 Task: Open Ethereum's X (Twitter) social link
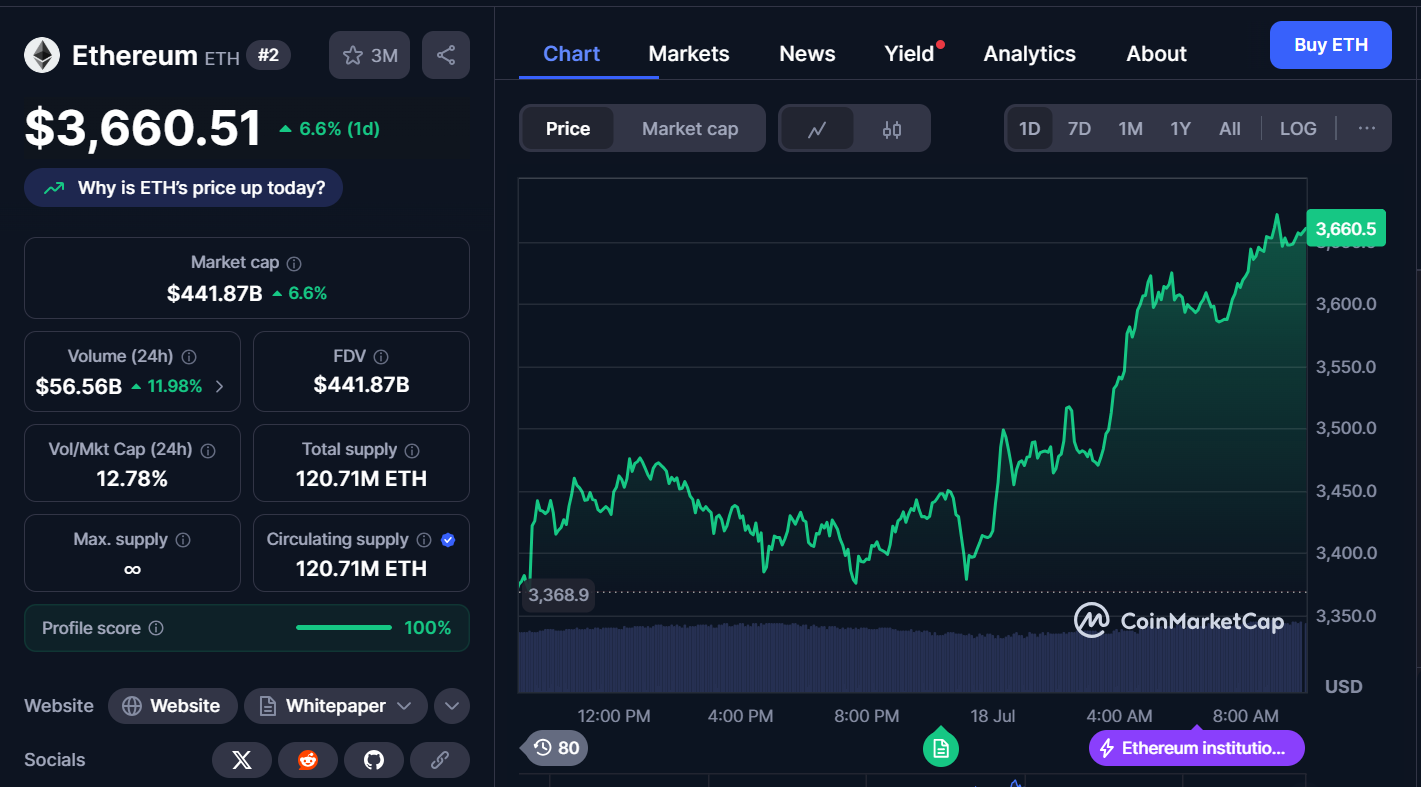(242, 760)
